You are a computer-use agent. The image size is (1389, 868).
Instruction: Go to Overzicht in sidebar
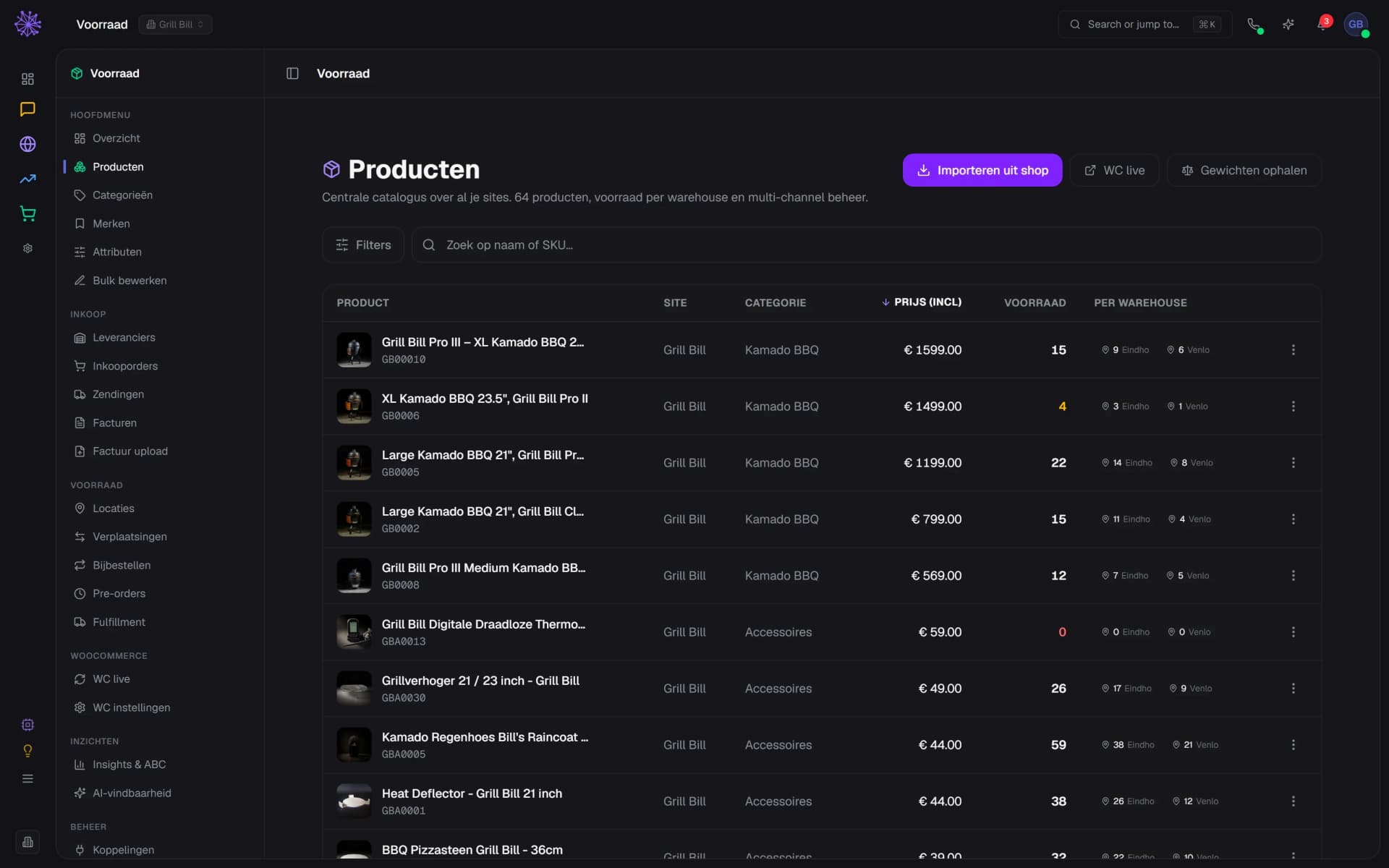click(116, 138)
